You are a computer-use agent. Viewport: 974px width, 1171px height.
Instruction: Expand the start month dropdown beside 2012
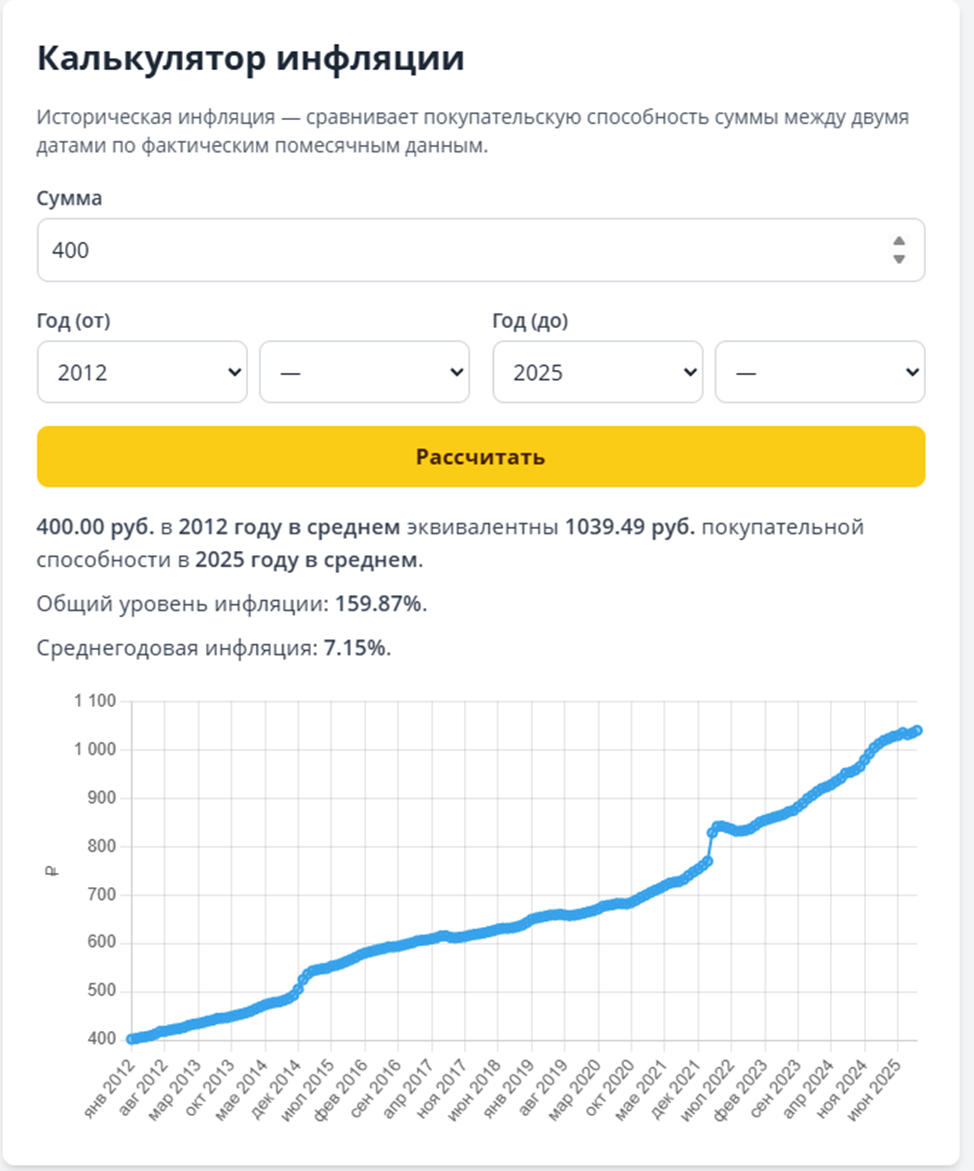(x=364, y=372)
